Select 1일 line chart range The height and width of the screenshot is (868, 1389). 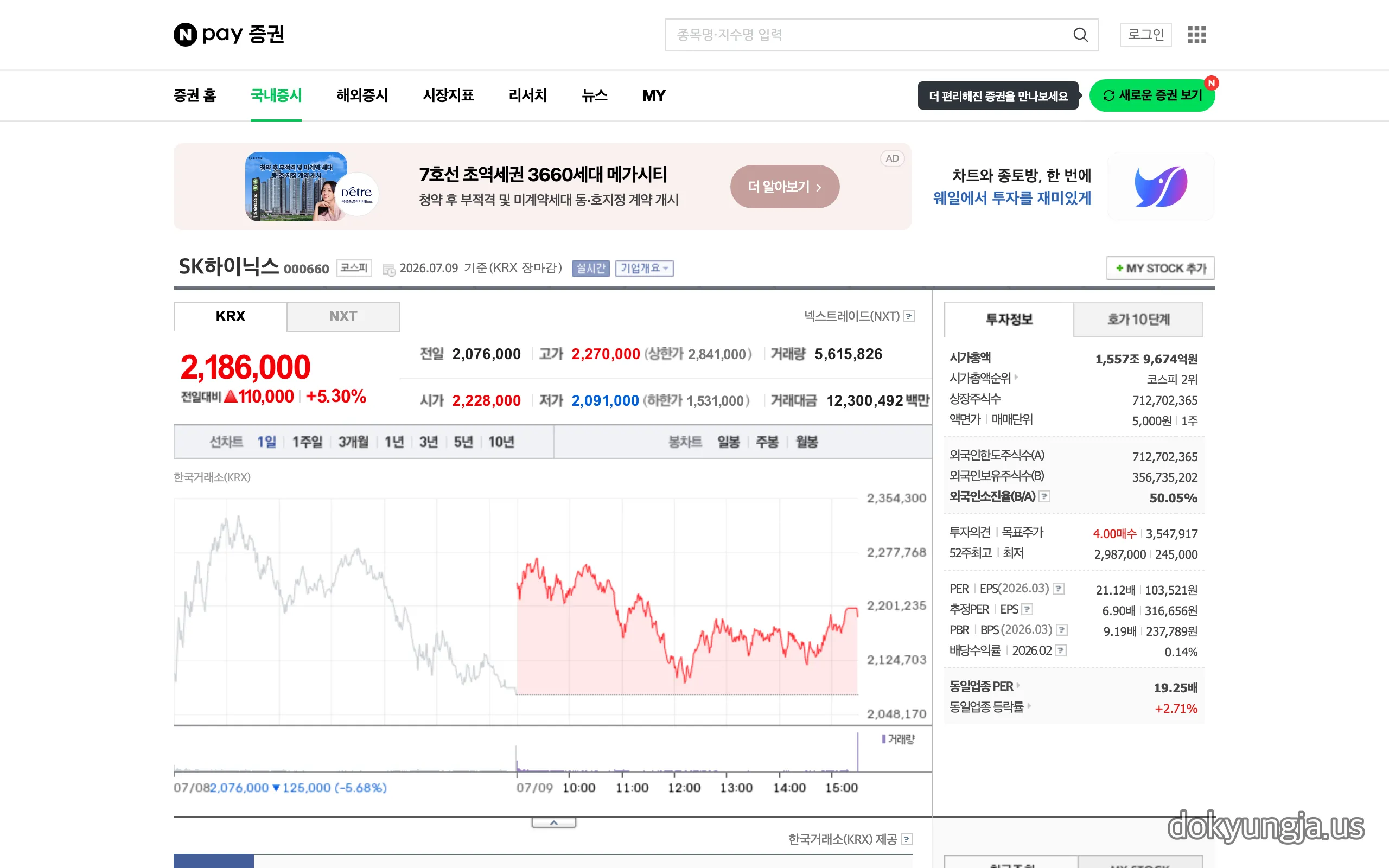pos(266,442)
